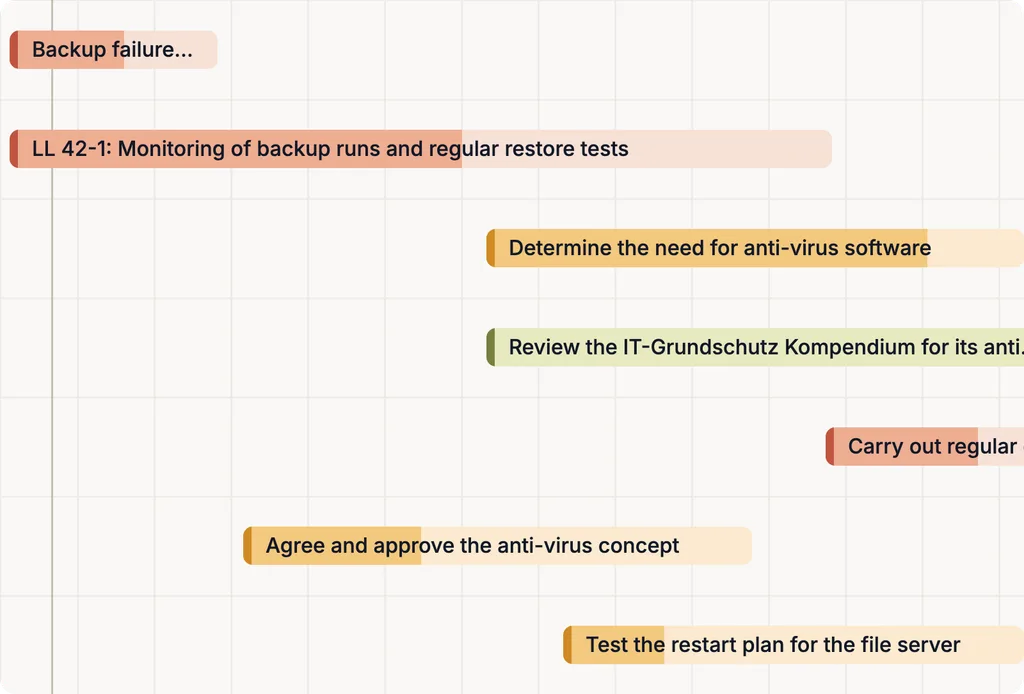1024x694 pixels.
Task: Open the Backup failure task bar
Action: [x=113, y=50]
